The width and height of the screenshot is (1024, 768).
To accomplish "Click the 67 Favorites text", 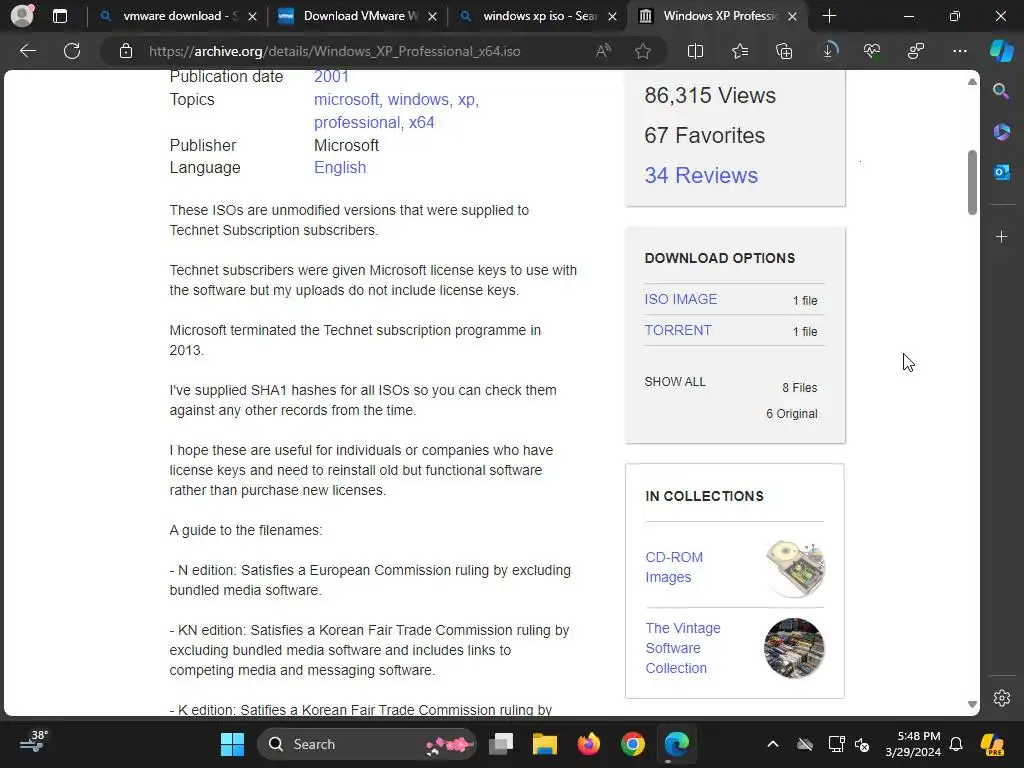I will (x=704, y=135).
